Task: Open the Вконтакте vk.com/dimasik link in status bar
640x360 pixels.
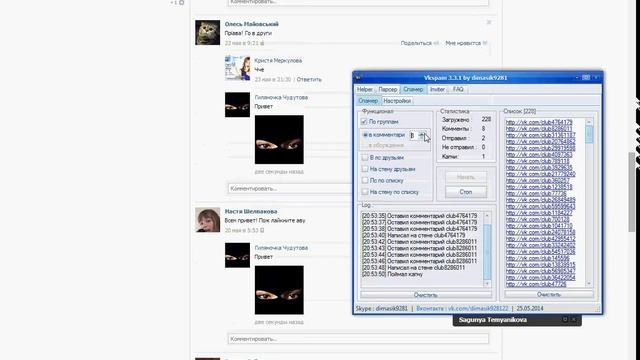Action: [x=462, y=309]
